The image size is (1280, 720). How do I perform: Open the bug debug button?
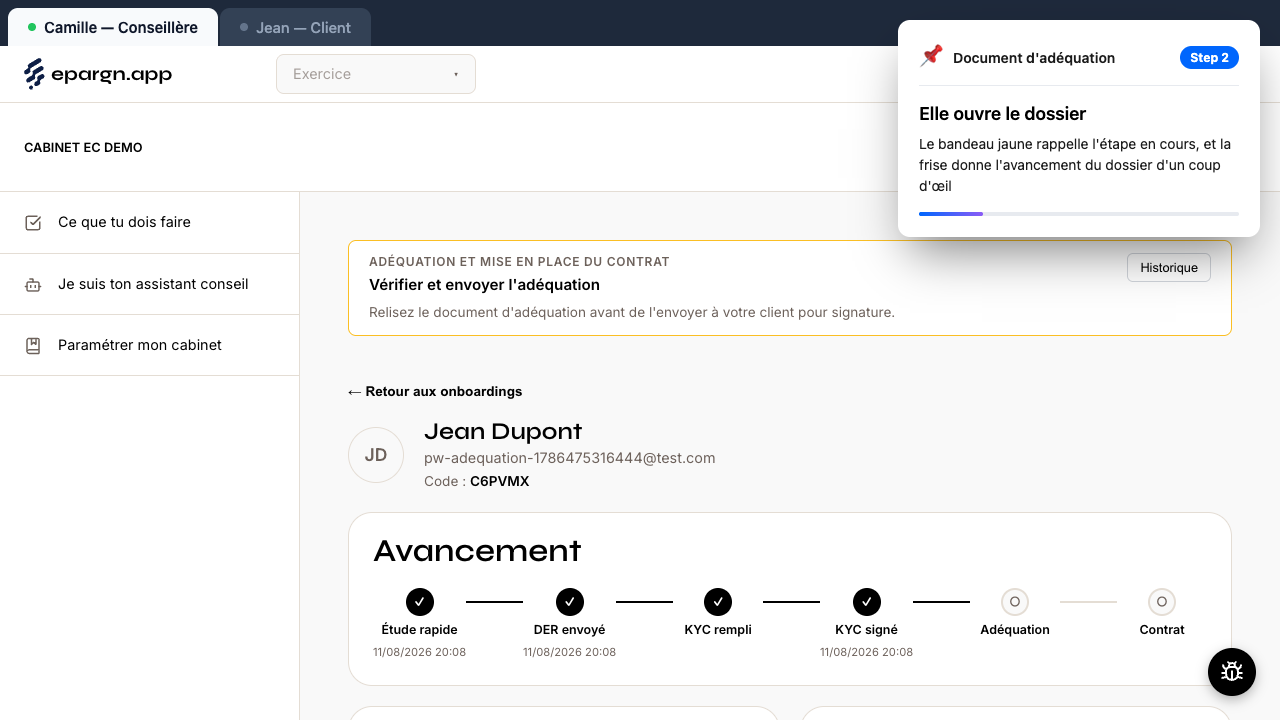(x=1232, y=672)
